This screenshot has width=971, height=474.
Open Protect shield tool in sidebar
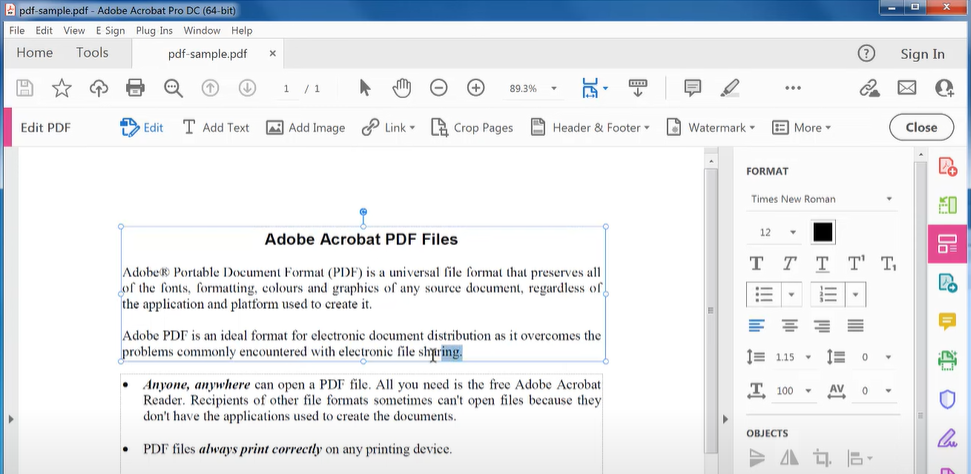click(947, 399)
